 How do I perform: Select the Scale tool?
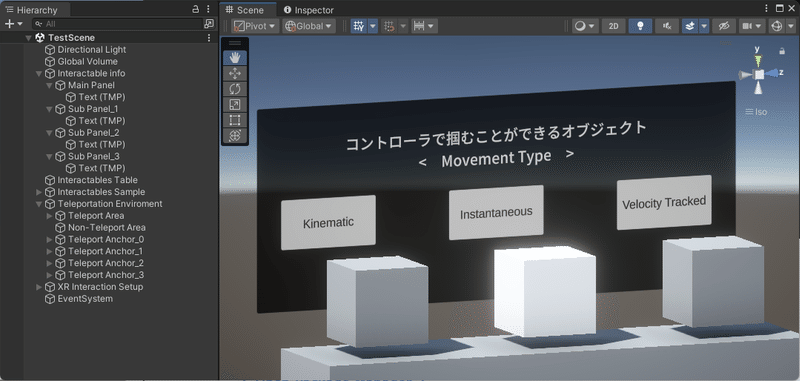pos(235,105)
